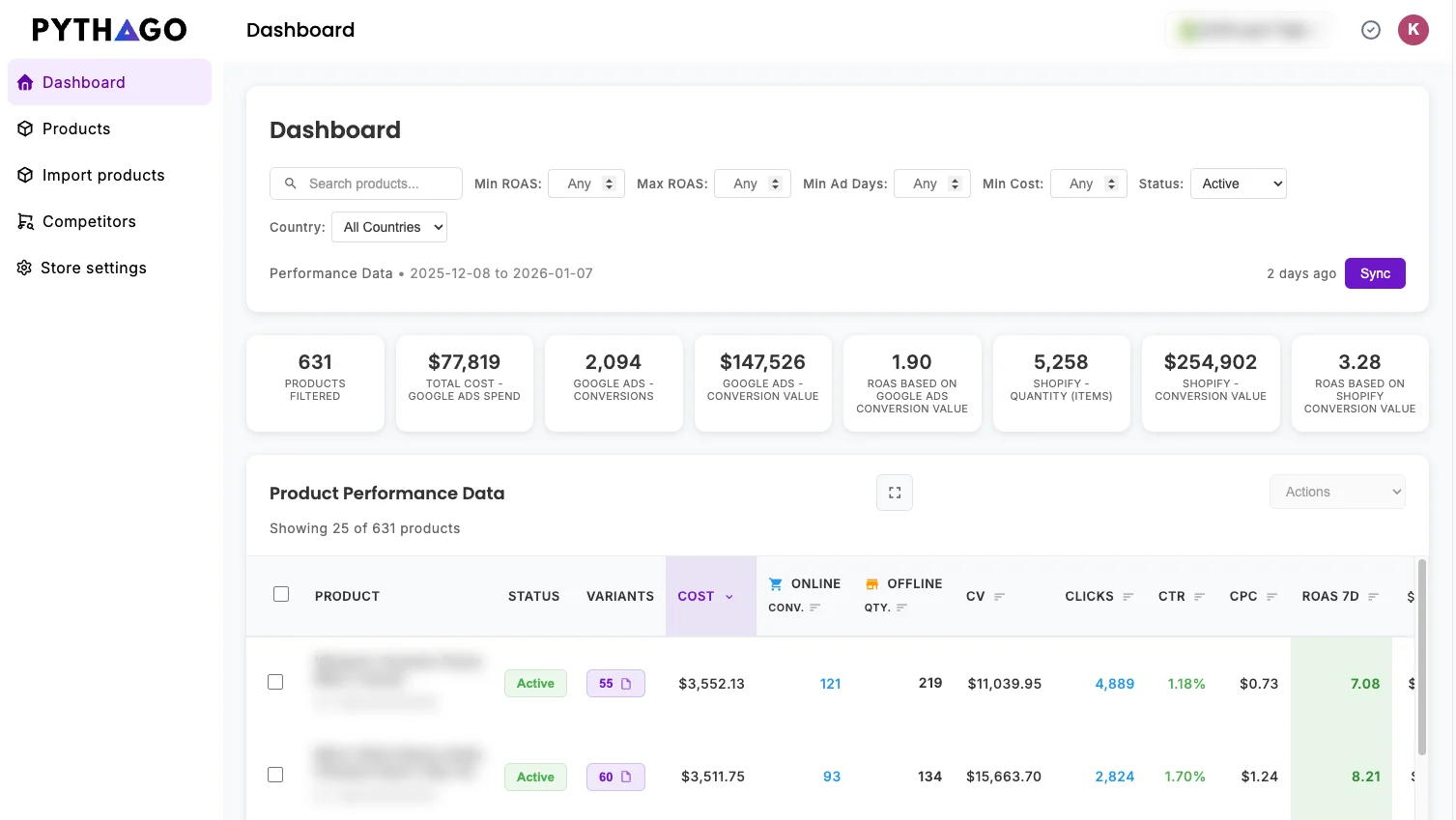Click the 3.28 ROAS Shopify card
Viewport: 1456px width, 820px height.
1360,383
